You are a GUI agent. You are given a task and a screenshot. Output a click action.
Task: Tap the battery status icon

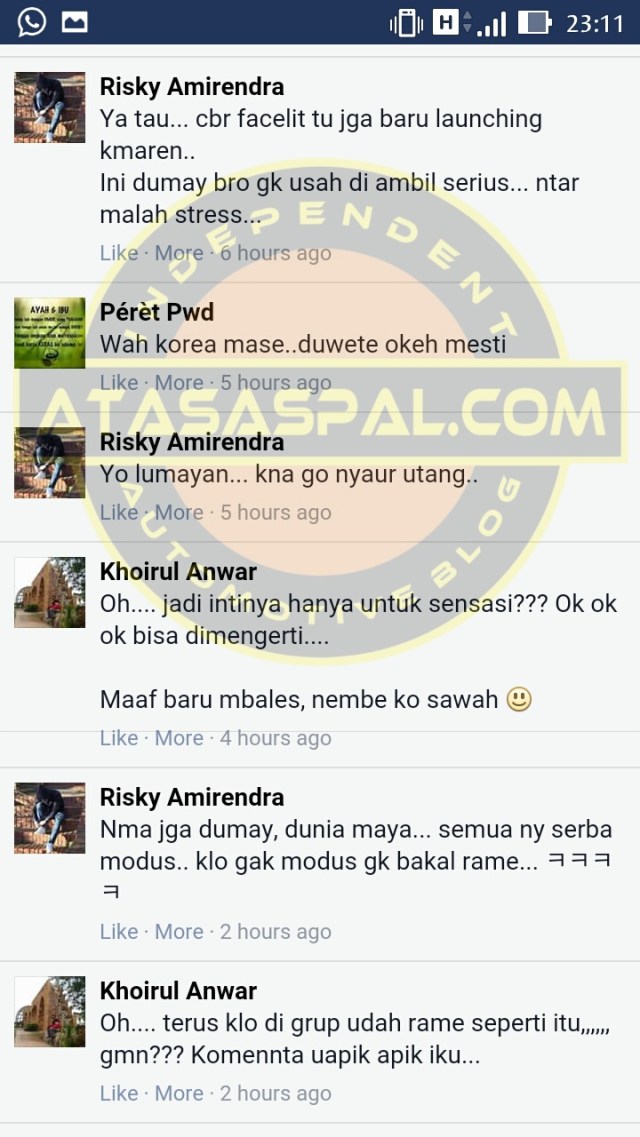(534, 22)
